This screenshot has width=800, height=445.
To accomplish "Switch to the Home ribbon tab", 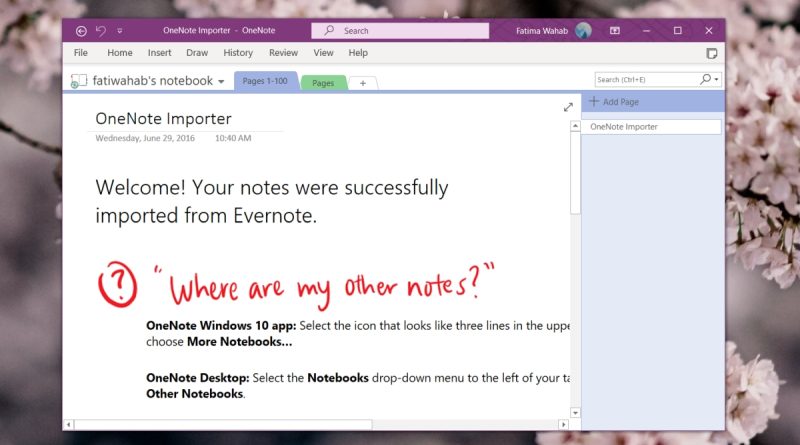I will [x=120, y=53].
